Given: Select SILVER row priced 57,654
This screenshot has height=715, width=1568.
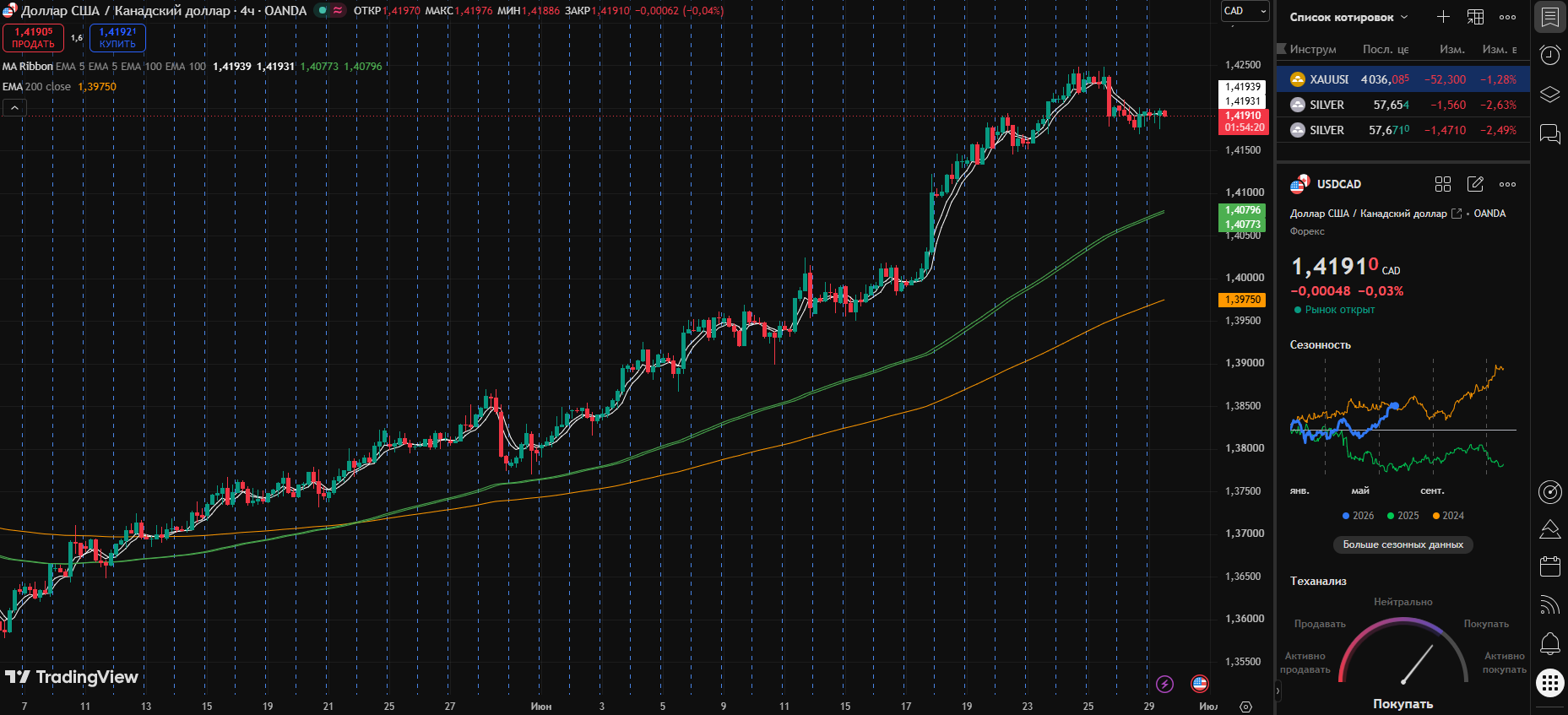Looking at the screenshot, I should pyautogui.click(x=1403, y=105).
